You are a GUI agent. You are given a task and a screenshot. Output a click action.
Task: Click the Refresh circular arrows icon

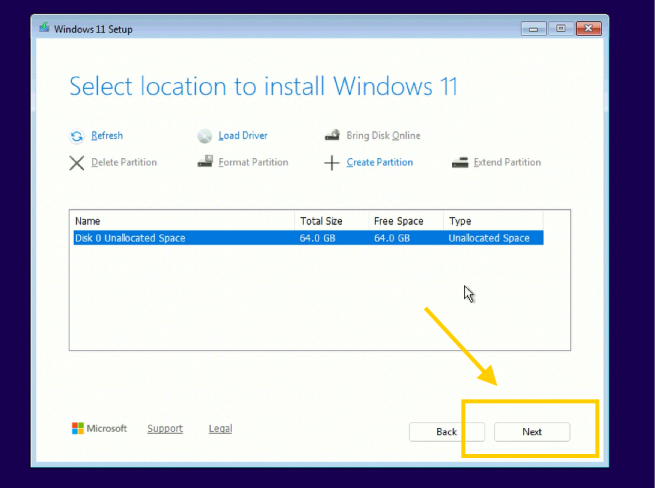(x=76, y=136)
